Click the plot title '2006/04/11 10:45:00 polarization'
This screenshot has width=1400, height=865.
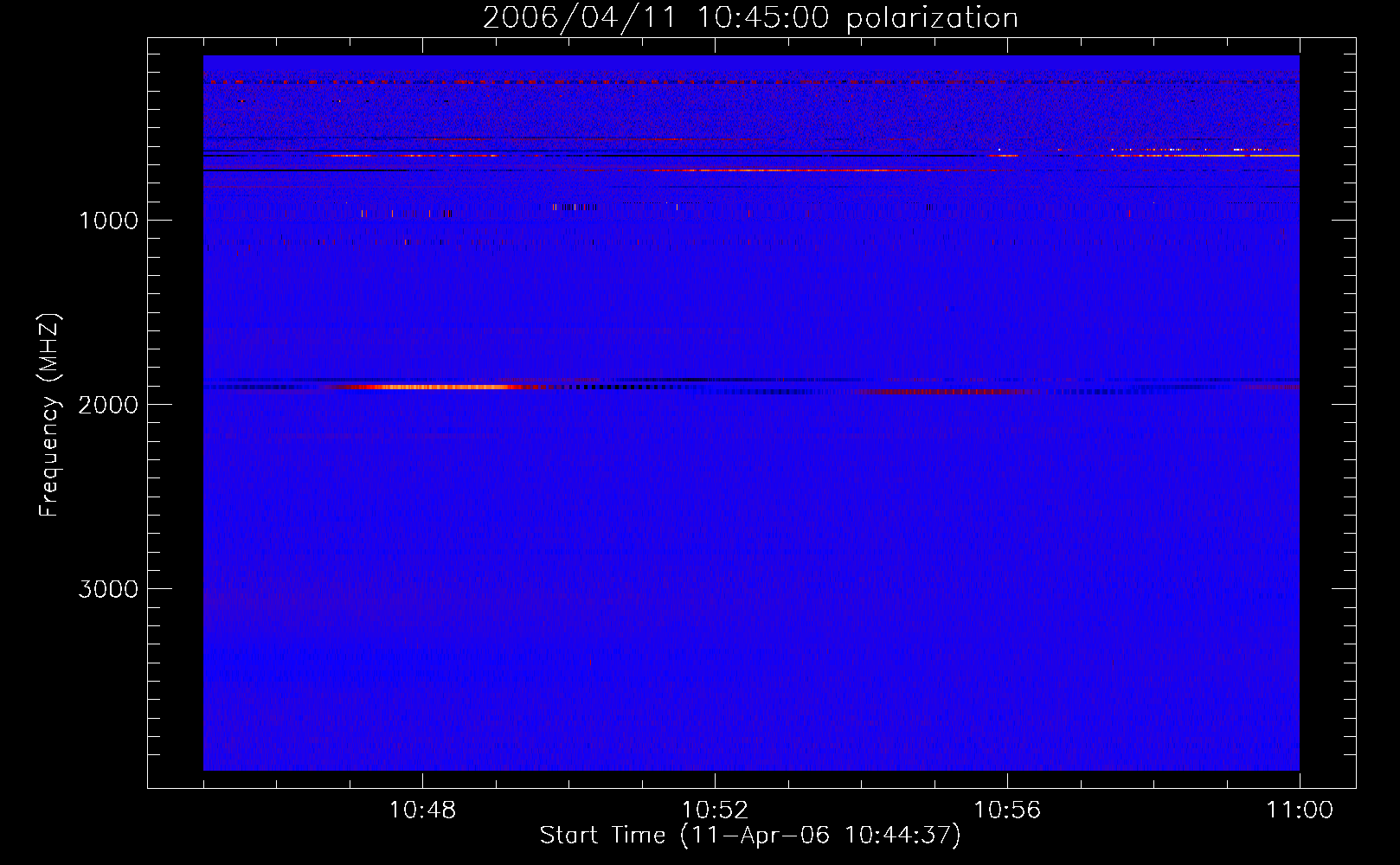tap(750, 18)
